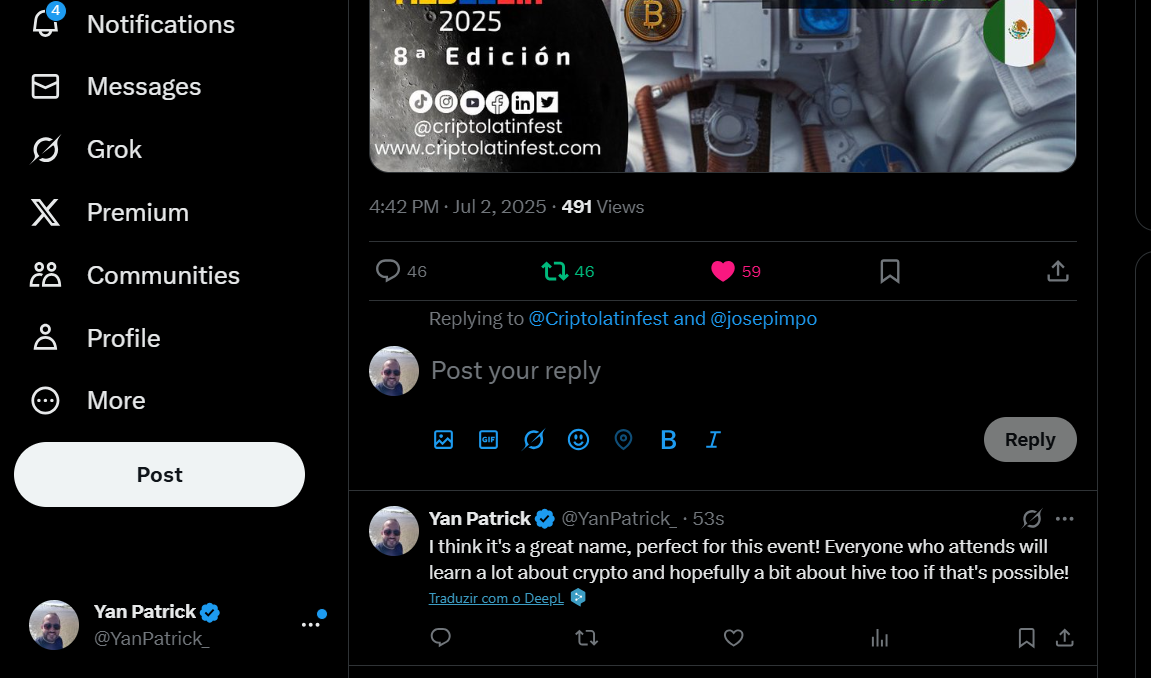Click the Grok icon in reply toolbar

coord(534,440)
